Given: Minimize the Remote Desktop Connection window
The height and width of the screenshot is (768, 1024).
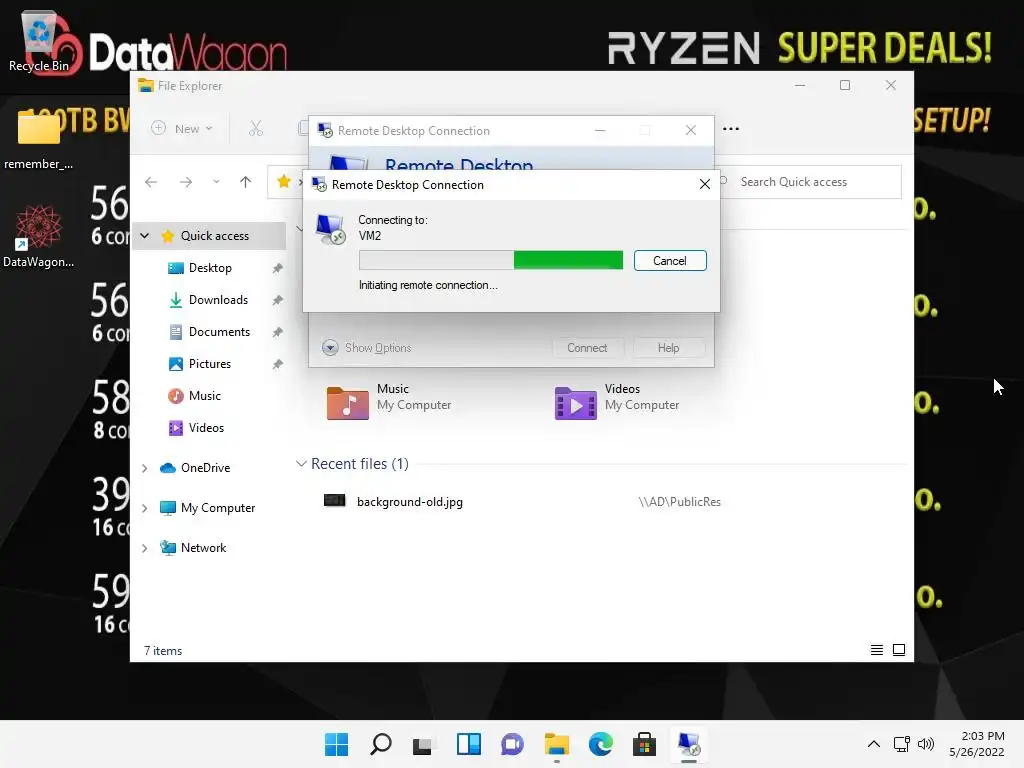Looking at the screenshot, I should point(600,130).
